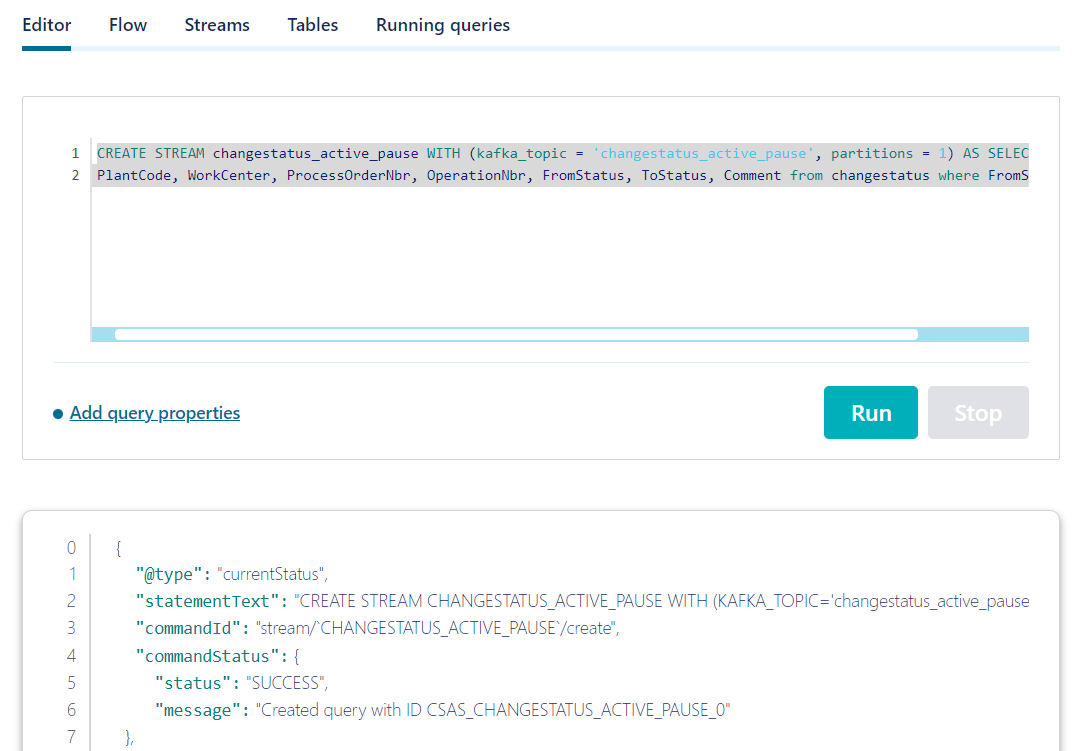Click the 'changestatus_active_pause' string in the editor
This screenshot has width=1079, height=751.
click(x=703, y=154)
